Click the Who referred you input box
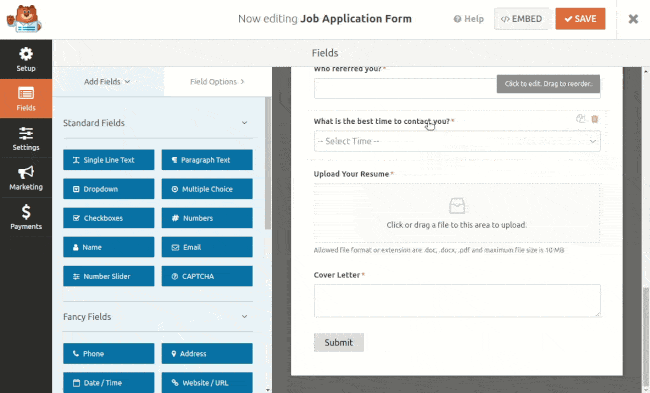Viewport: 650px width, 393px height. point(457,88)
